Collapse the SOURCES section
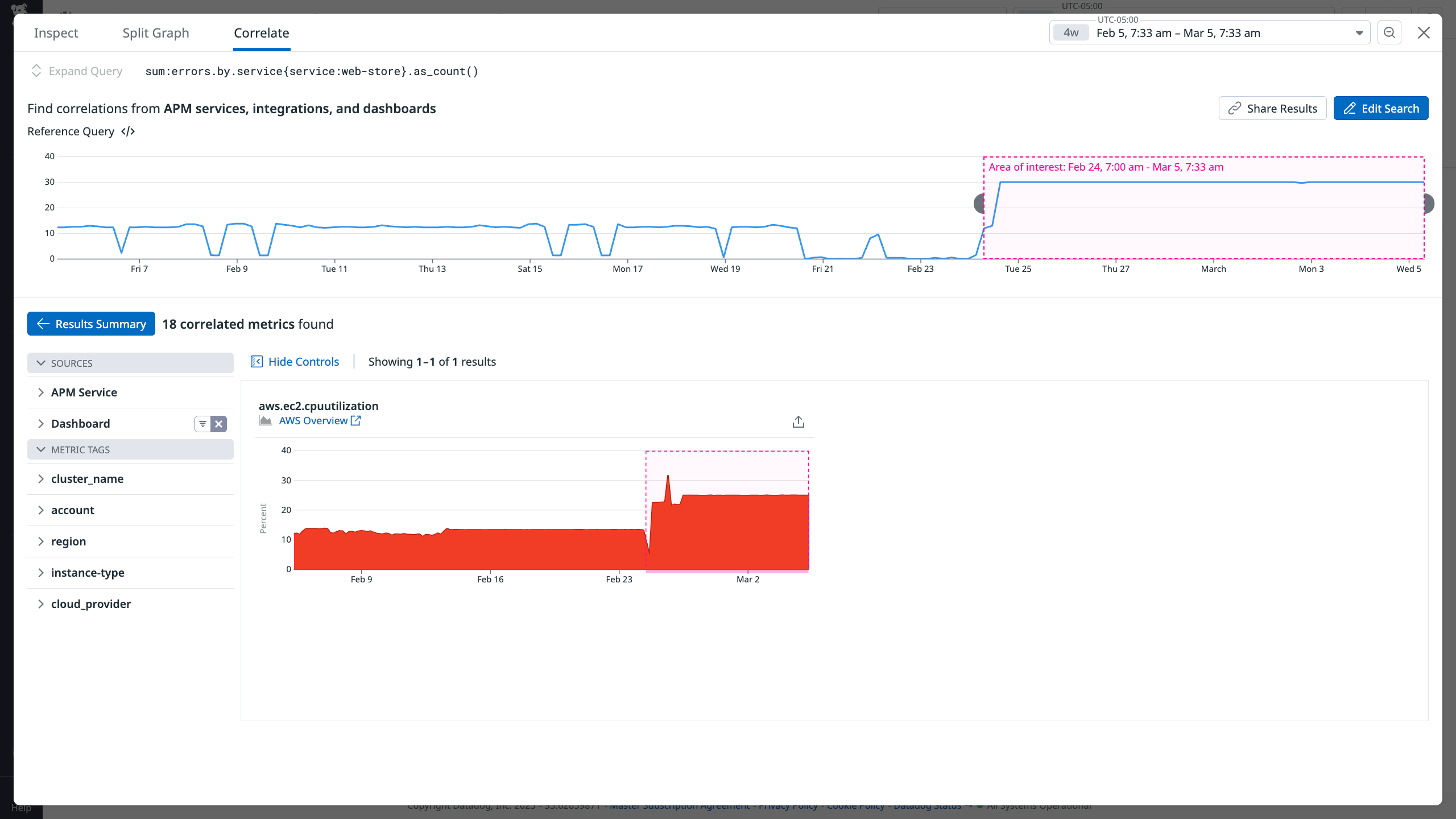The width and height of the screenshot is (1456, 819). coord(40,363)
